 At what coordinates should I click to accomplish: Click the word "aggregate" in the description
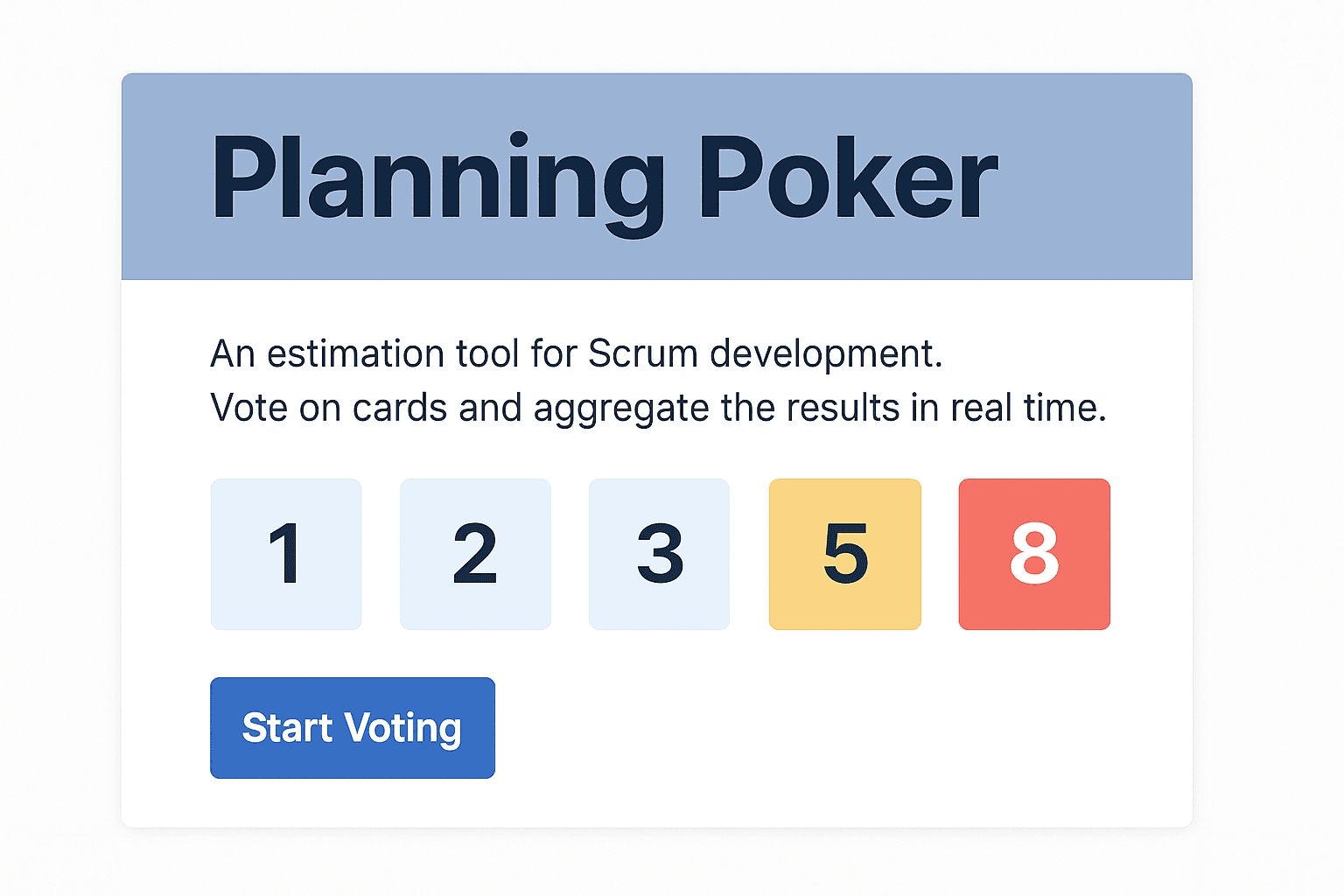pyautogui.click(x=620, y=409)
